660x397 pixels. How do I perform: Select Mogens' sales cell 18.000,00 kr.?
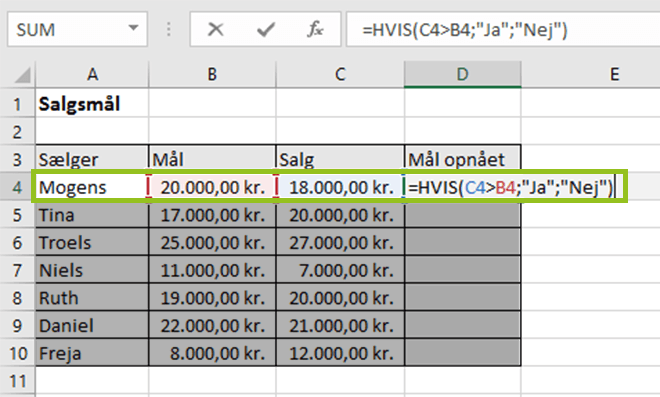click(x=340, y=187)
